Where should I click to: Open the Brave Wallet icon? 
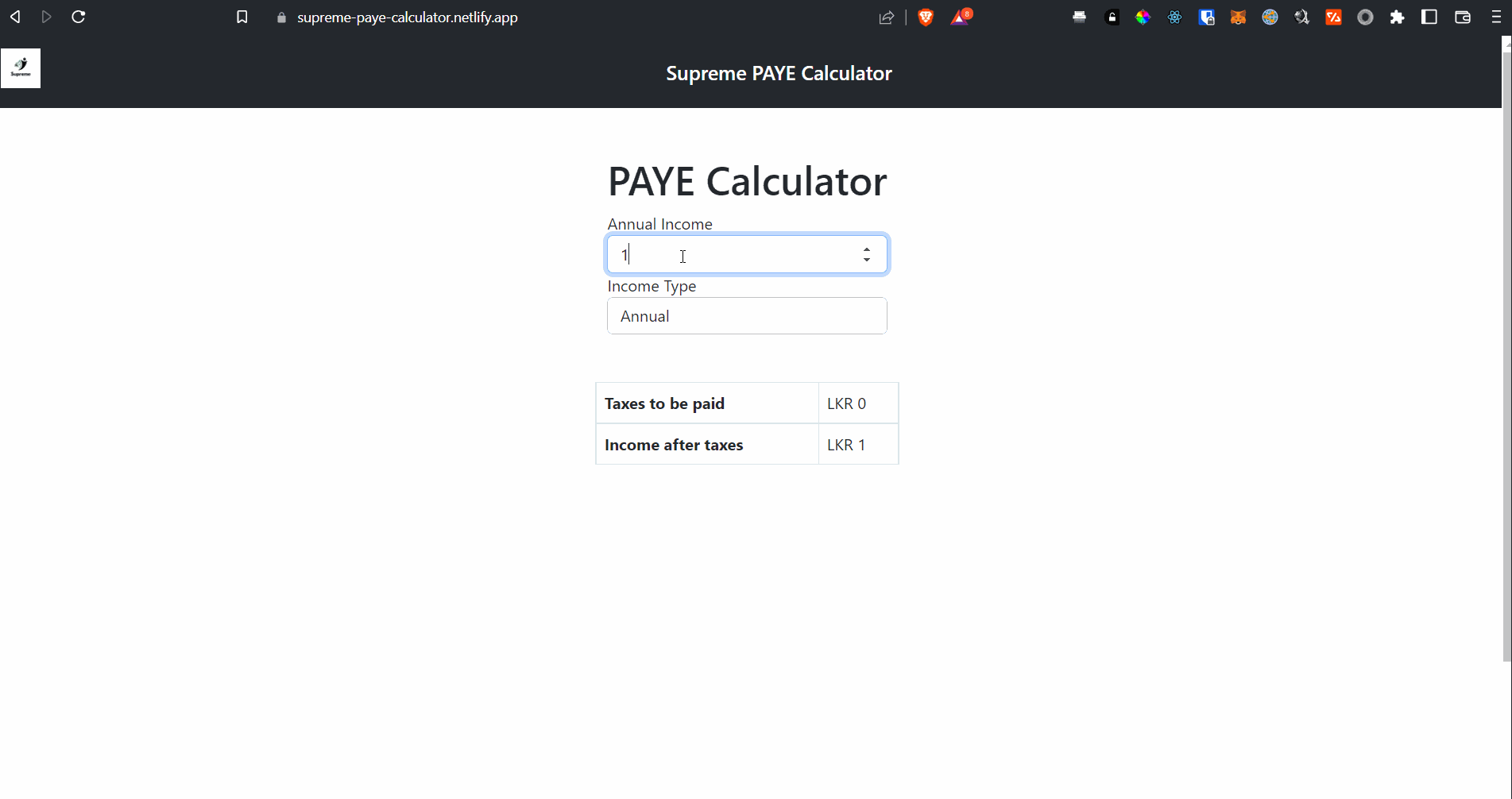click(1463, 17)
